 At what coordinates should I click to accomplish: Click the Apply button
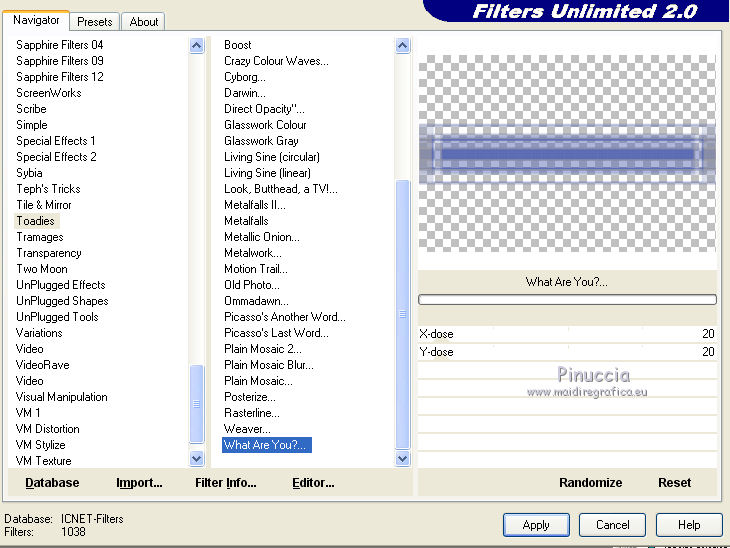(536, 525)
